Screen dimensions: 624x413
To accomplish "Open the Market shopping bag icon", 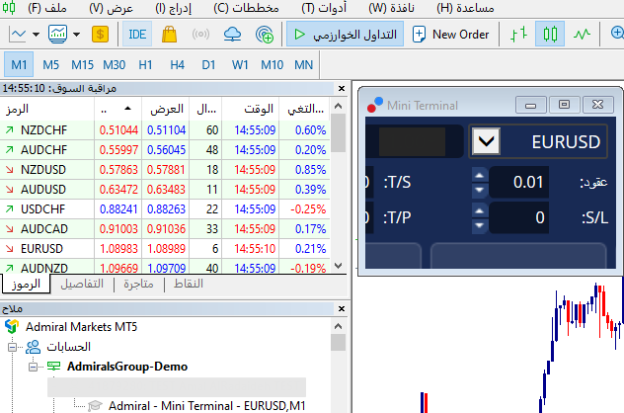I will pos(169,35).
